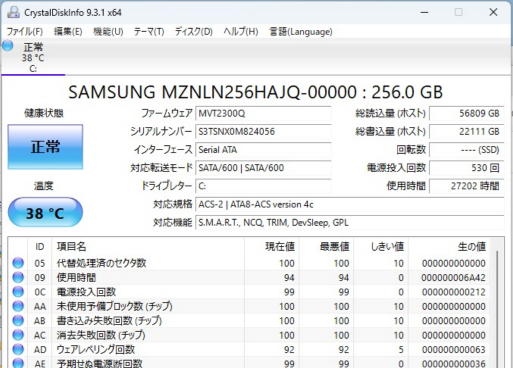
Task: Click the firmware field MVT2300Q
Action: (x=263, y=114)
